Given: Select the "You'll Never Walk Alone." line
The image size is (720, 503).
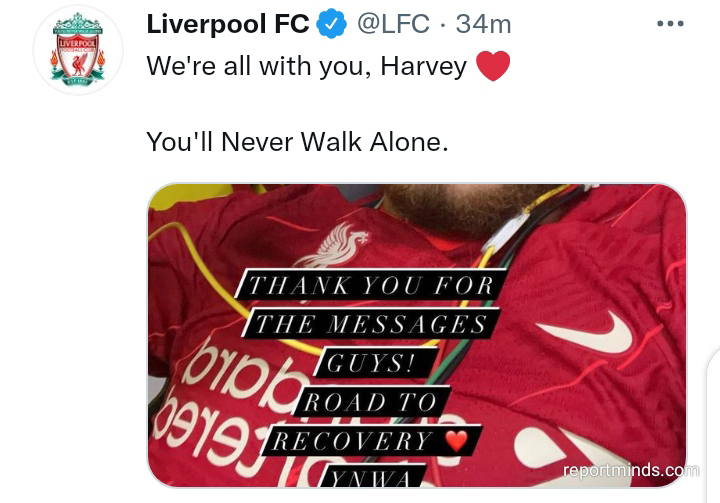Looking at the screenshot, I should 297,141.
